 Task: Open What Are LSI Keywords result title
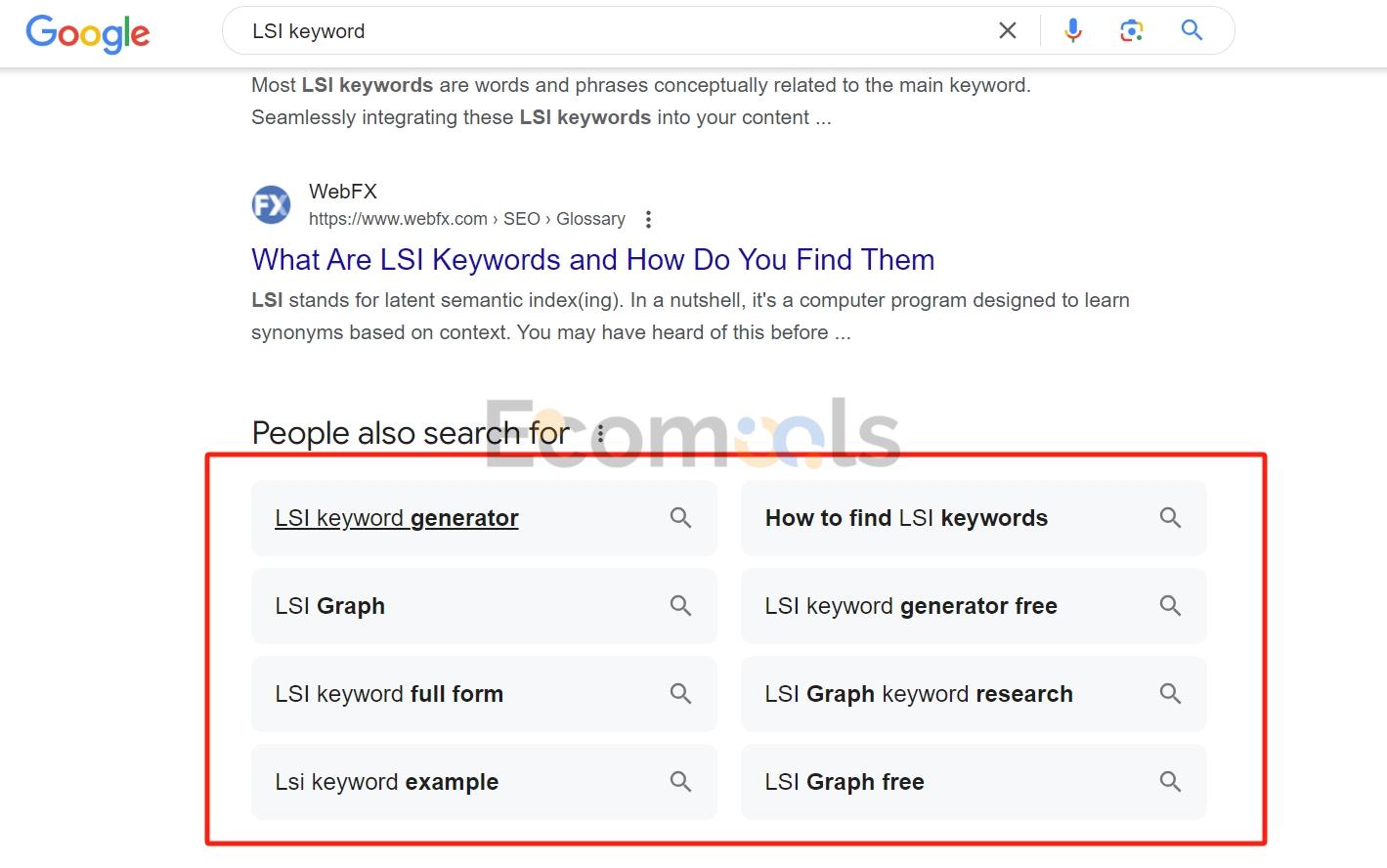[592, 260]
